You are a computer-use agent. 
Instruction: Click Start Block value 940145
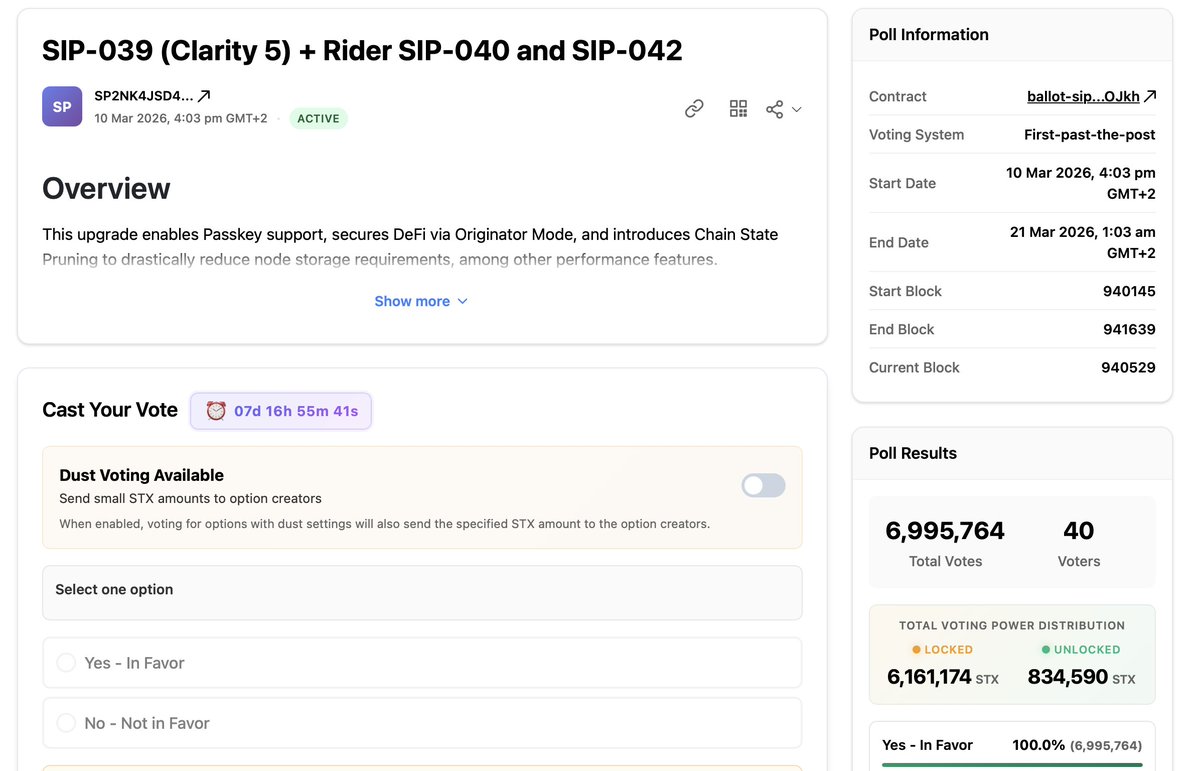click(x=1129, y=291)
